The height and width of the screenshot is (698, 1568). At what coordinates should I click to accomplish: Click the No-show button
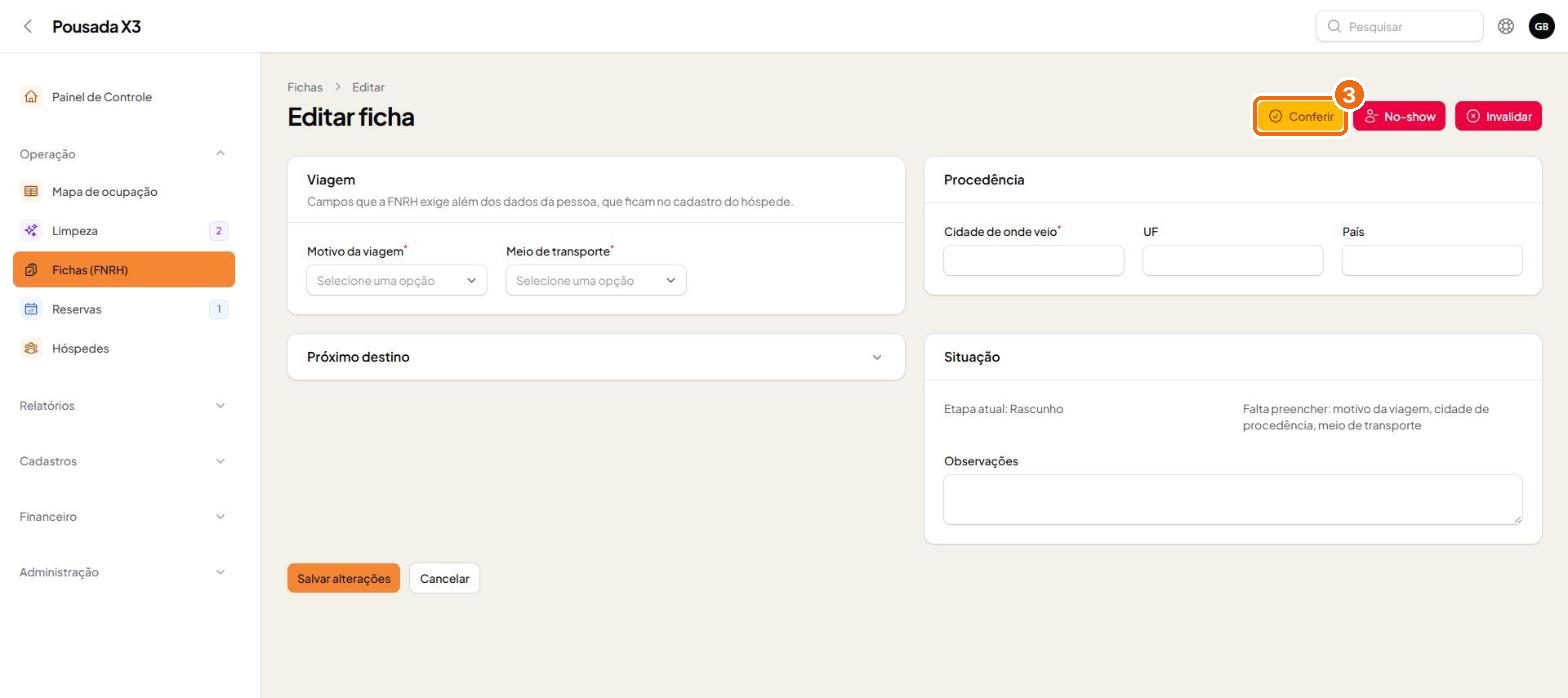click(1399, 116)
